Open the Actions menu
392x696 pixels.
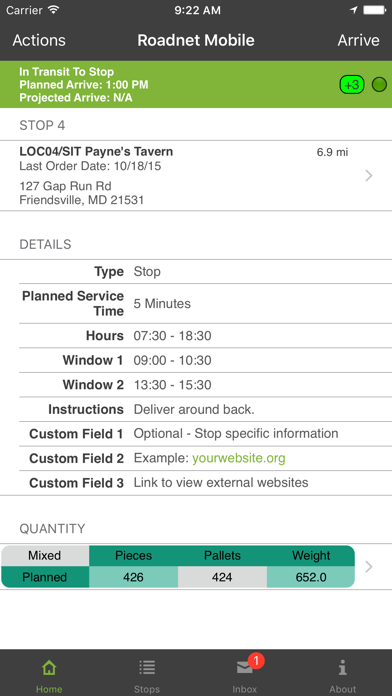(39, 40)
